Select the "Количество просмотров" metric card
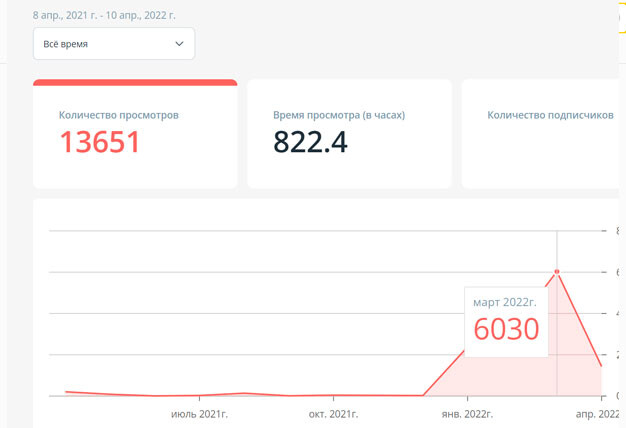This screenshot has height=428, width=626. point(135,134)
